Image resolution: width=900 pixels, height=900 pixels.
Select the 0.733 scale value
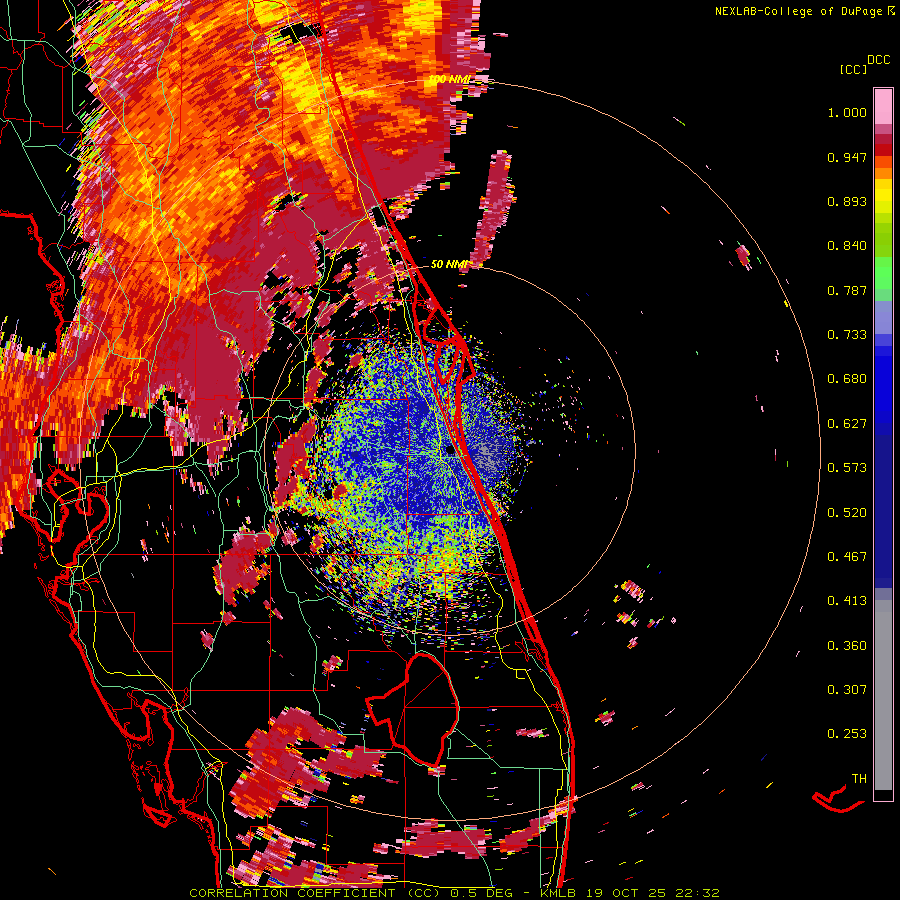pyautogui.click(x=847, y=335)
